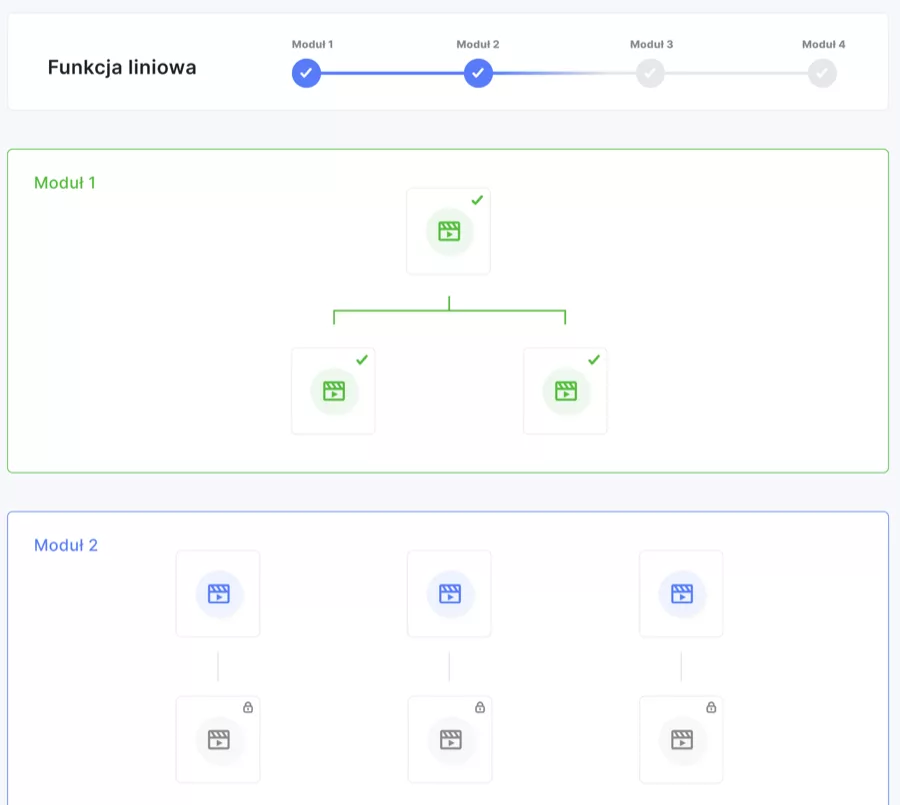This screenshot has width=900, height=805.
Task: Play the third blue video lesson in Moduł 2
Action: 681,594
